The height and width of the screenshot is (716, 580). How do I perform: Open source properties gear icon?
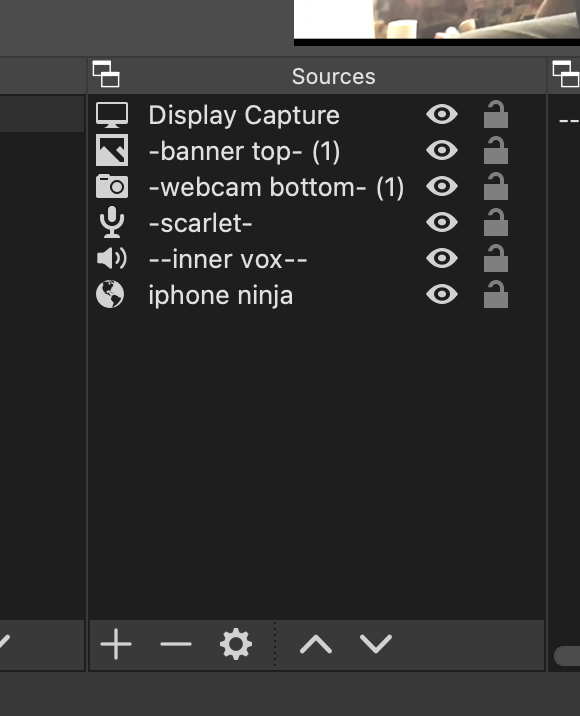236,644
